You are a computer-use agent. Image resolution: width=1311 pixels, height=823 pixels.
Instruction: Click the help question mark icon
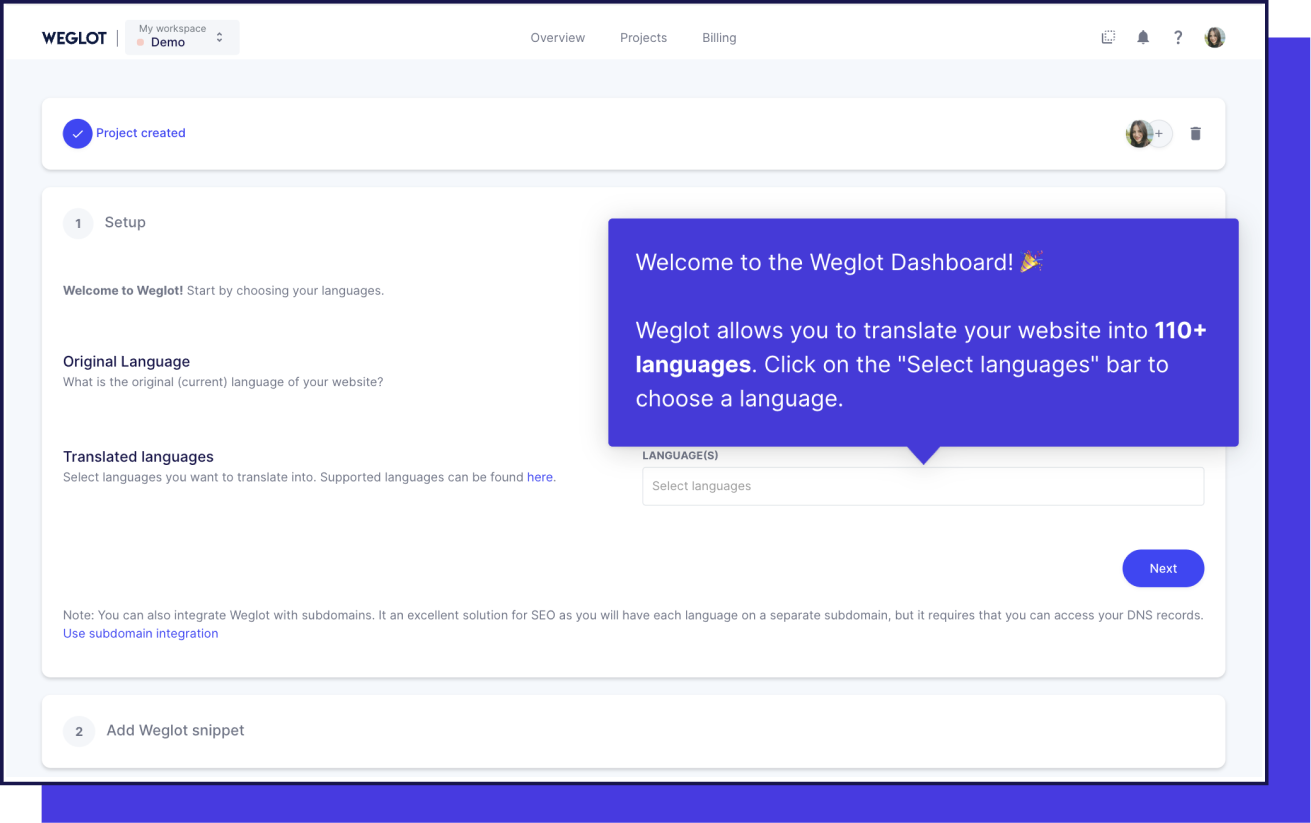pos(1178,36)
